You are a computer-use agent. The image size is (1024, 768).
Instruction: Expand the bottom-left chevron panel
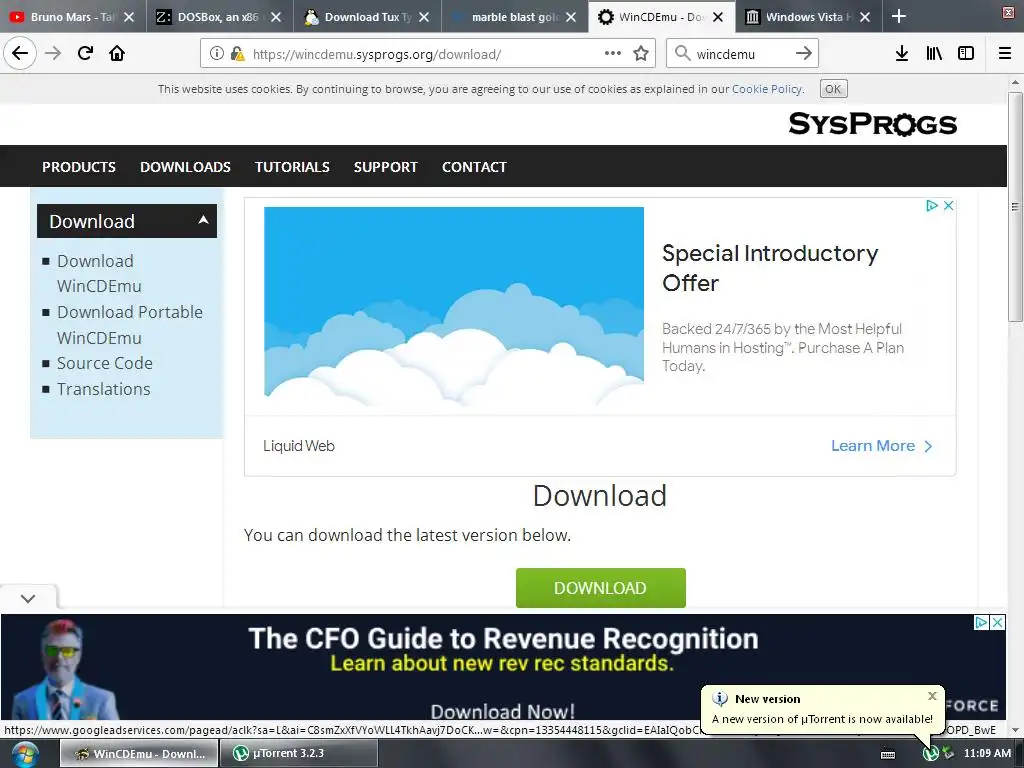click(28, 598)
